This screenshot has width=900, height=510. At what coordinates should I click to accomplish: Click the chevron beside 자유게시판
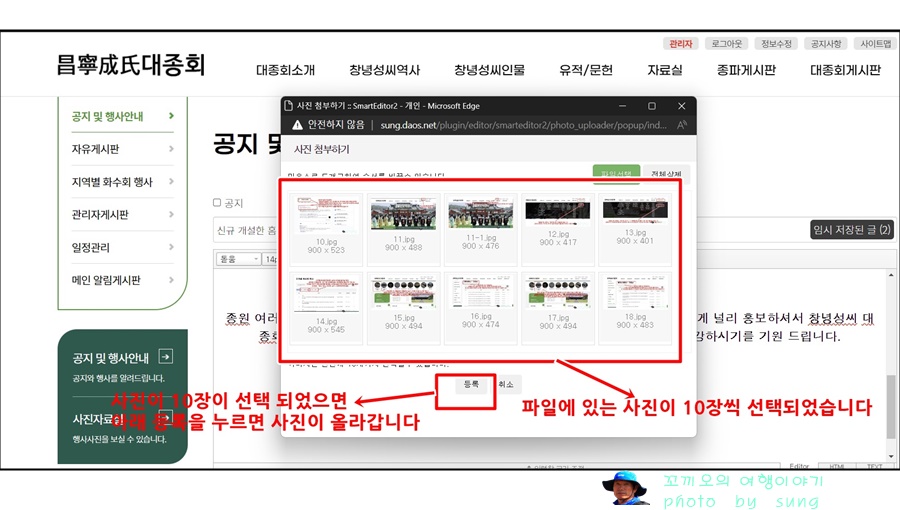171,149
